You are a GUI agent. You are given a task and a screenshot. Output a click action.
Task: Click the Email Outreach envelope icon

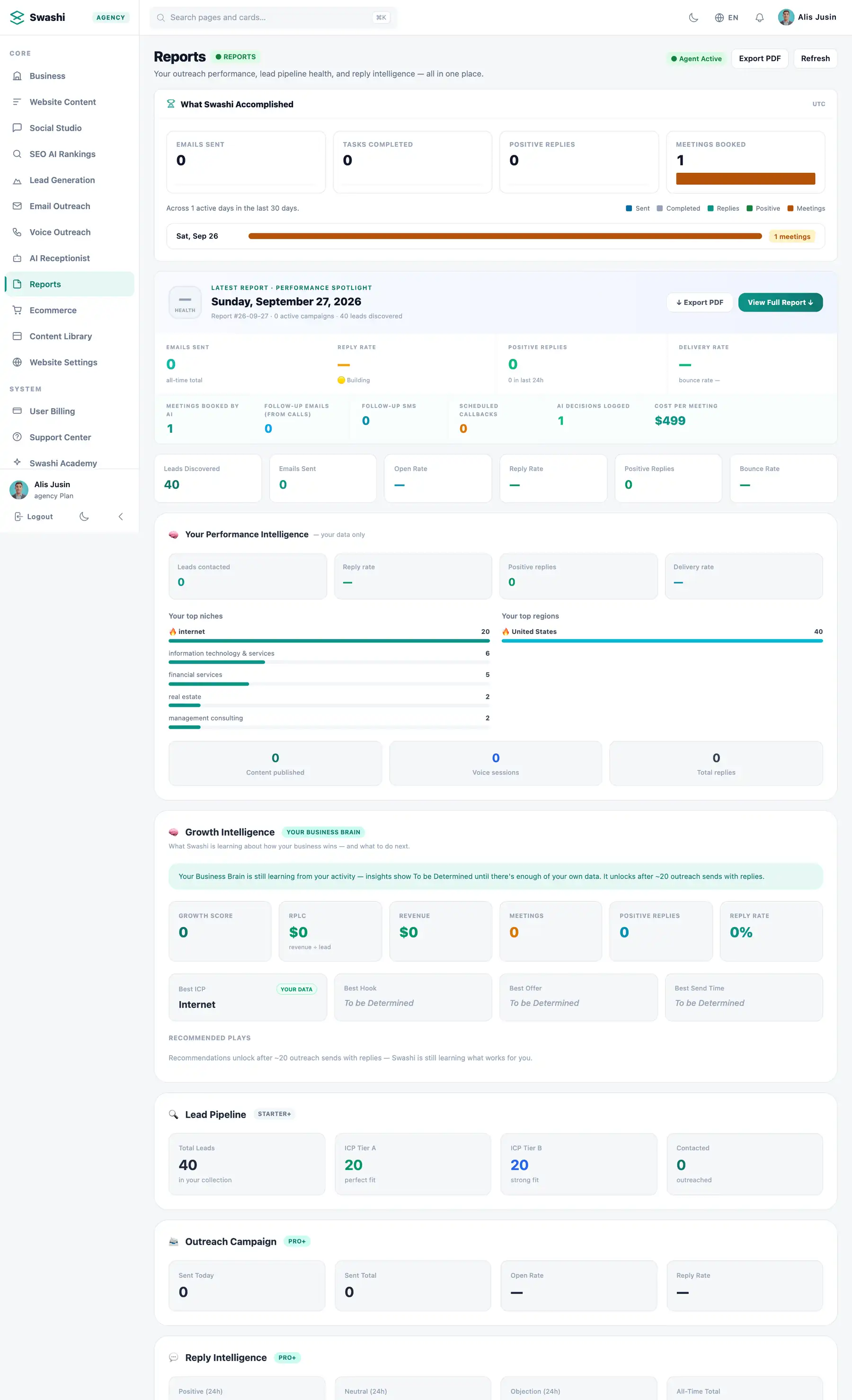17,206
